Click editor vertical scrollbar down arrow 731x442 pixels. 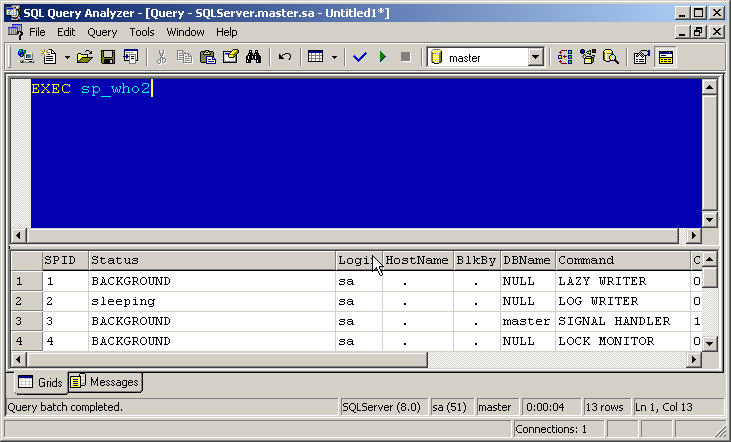click(709, 220)
